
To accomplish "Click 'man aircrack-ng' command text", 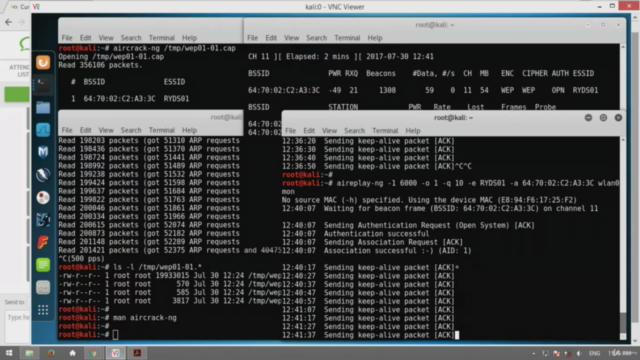I will coord(145,318).
